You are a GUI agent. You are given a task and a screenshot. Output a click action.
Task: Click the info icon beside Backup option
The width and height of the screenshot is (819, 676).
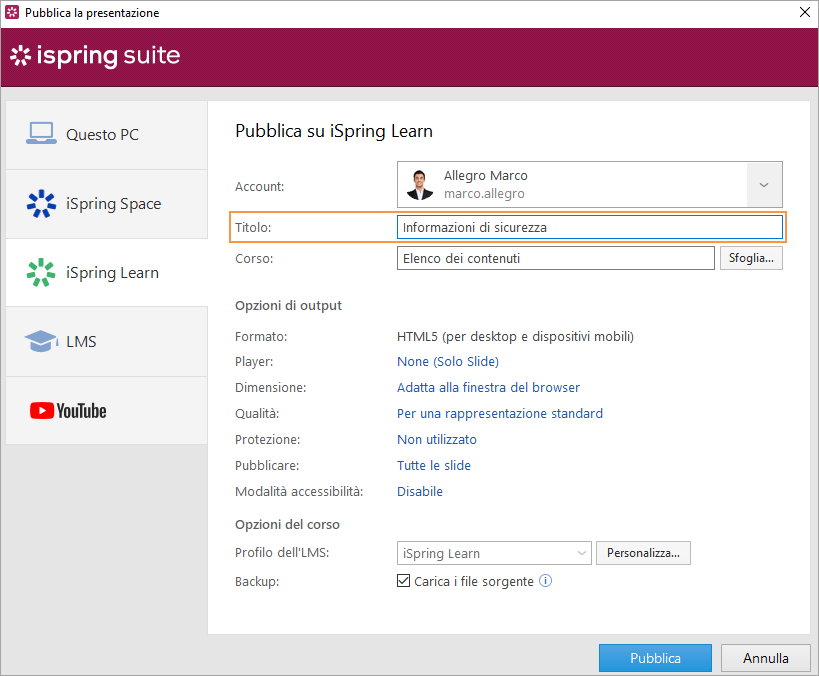(546, 581)
